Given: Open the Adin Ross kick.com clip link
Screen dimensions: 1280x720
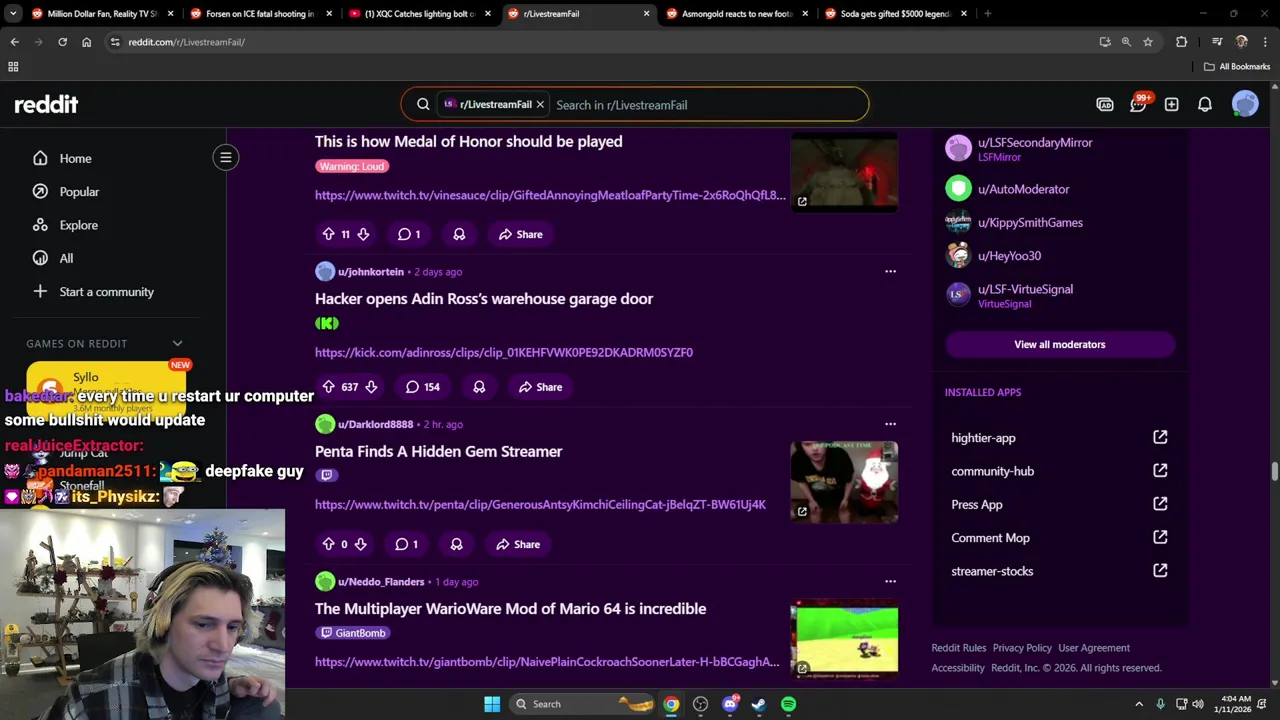Looking at the screenshot, I should point(504,352).
